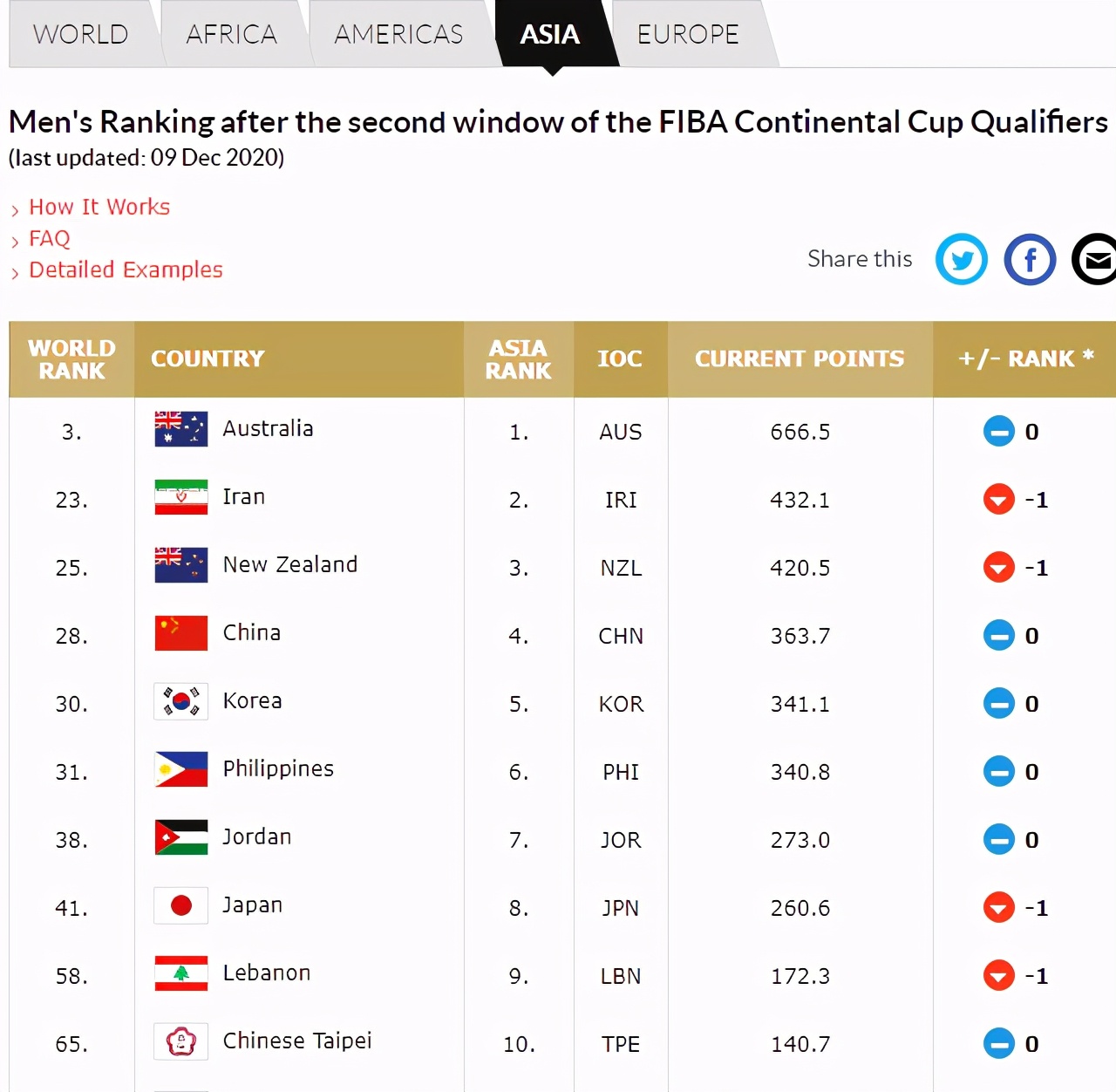Share the ranking on Twitter
The height and width of the screenshot is (1092, 1116).
962,259
